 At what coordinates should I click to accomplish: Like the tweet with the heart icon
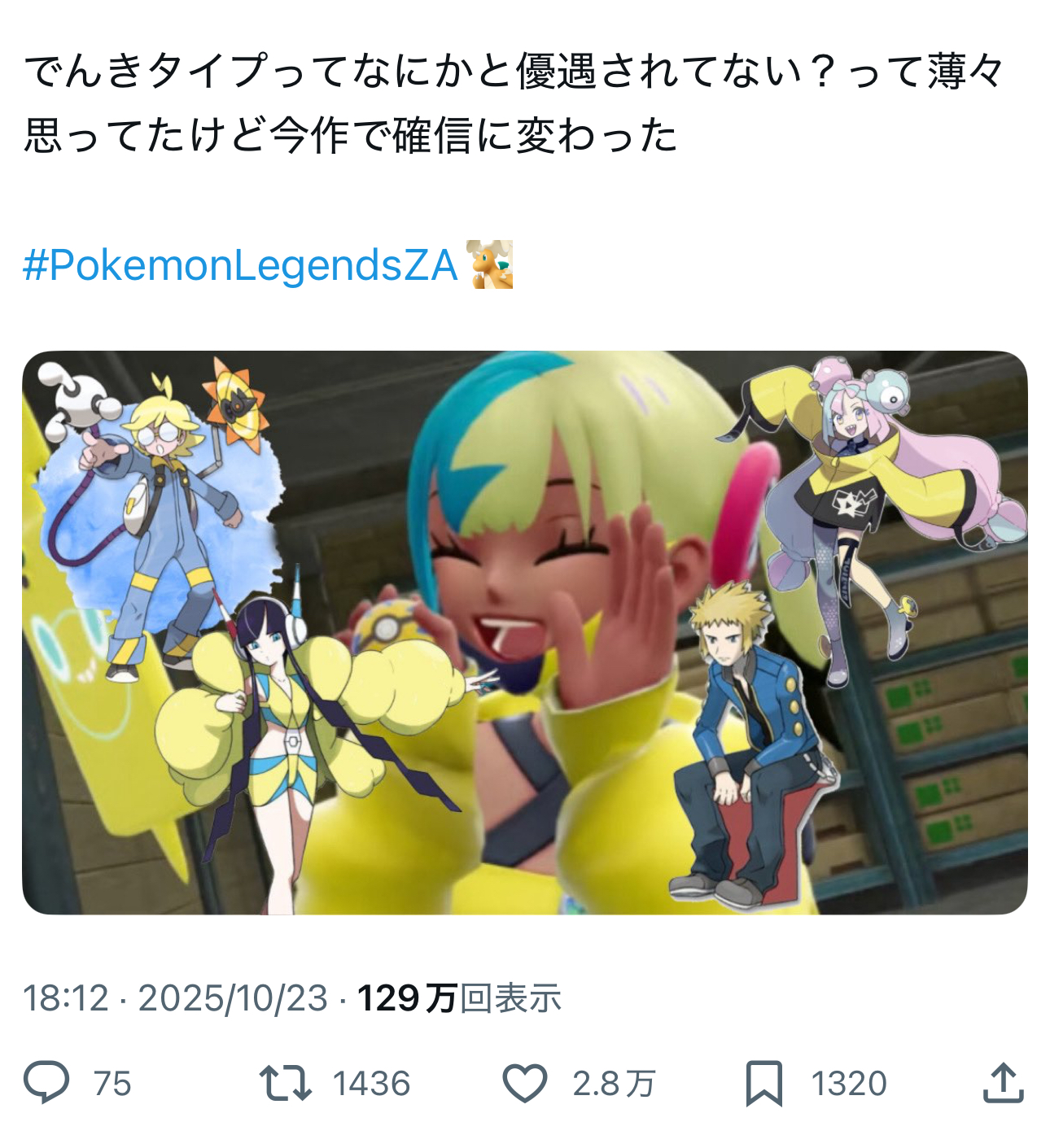[524, 1083]
